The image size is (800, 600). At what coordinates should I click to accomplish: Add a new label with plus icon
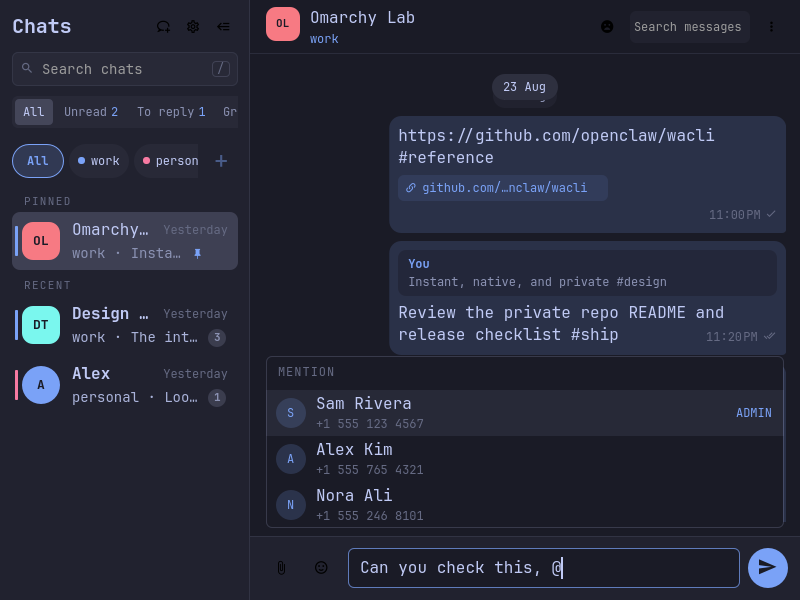coord(221,161)
